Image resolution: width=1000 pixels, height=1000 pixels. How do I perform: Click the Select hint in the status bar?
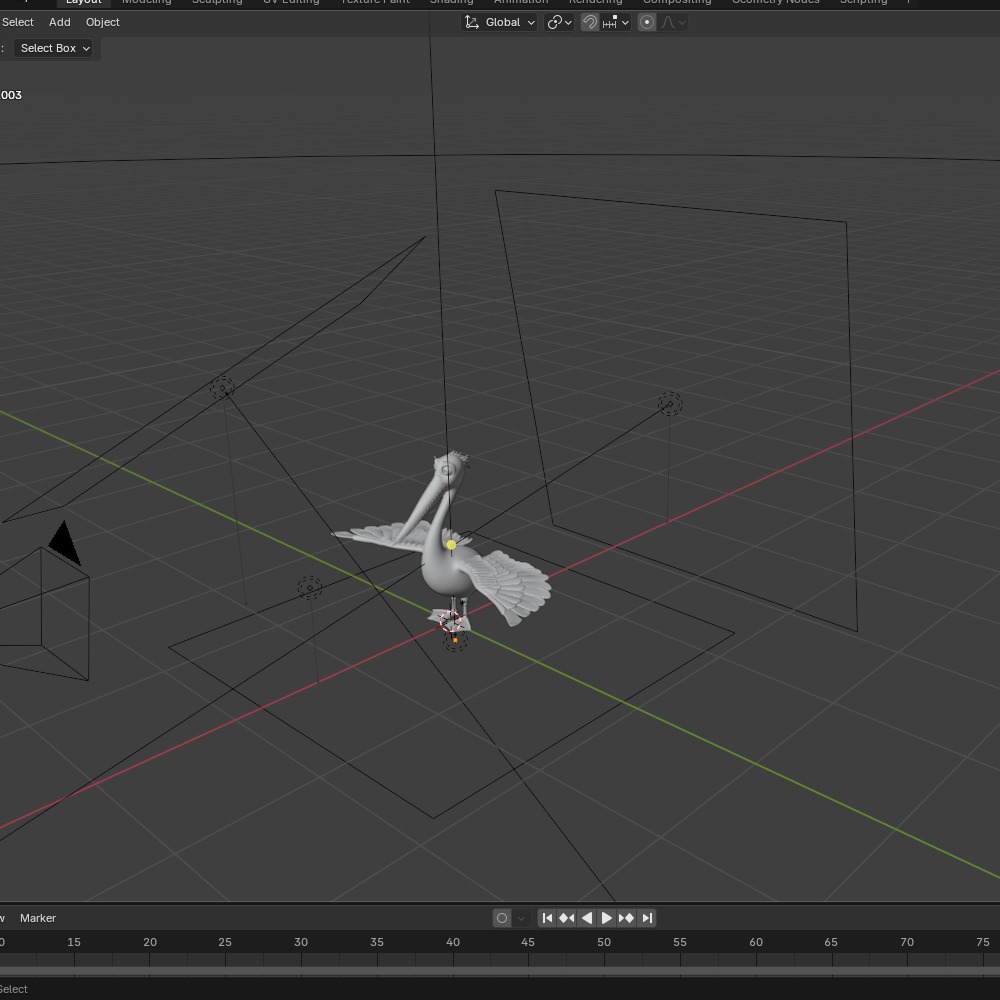(x=13, y=989)
